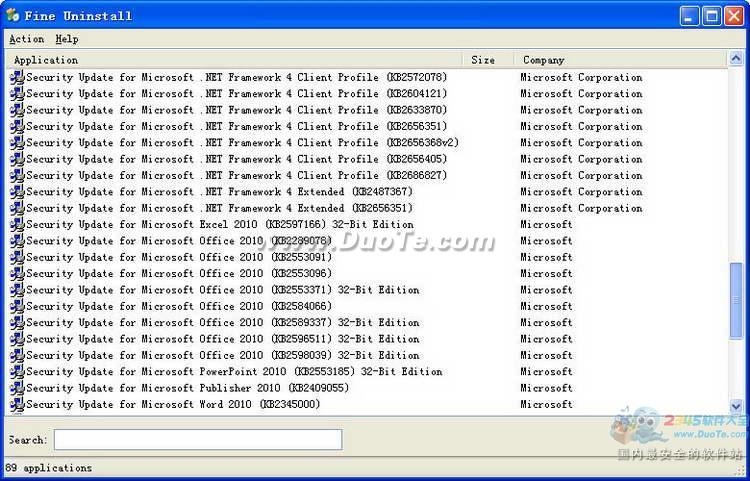This screenshot has width=750, height=481.
Task: Select Security Update Office 2010 (KB2553091) text
Action: pos(179,257)
